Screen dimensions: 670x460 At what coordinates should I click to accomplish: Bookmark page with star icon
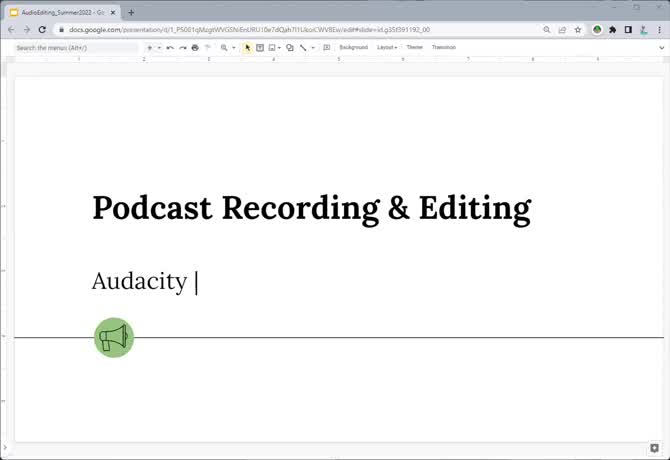point(578,30)
